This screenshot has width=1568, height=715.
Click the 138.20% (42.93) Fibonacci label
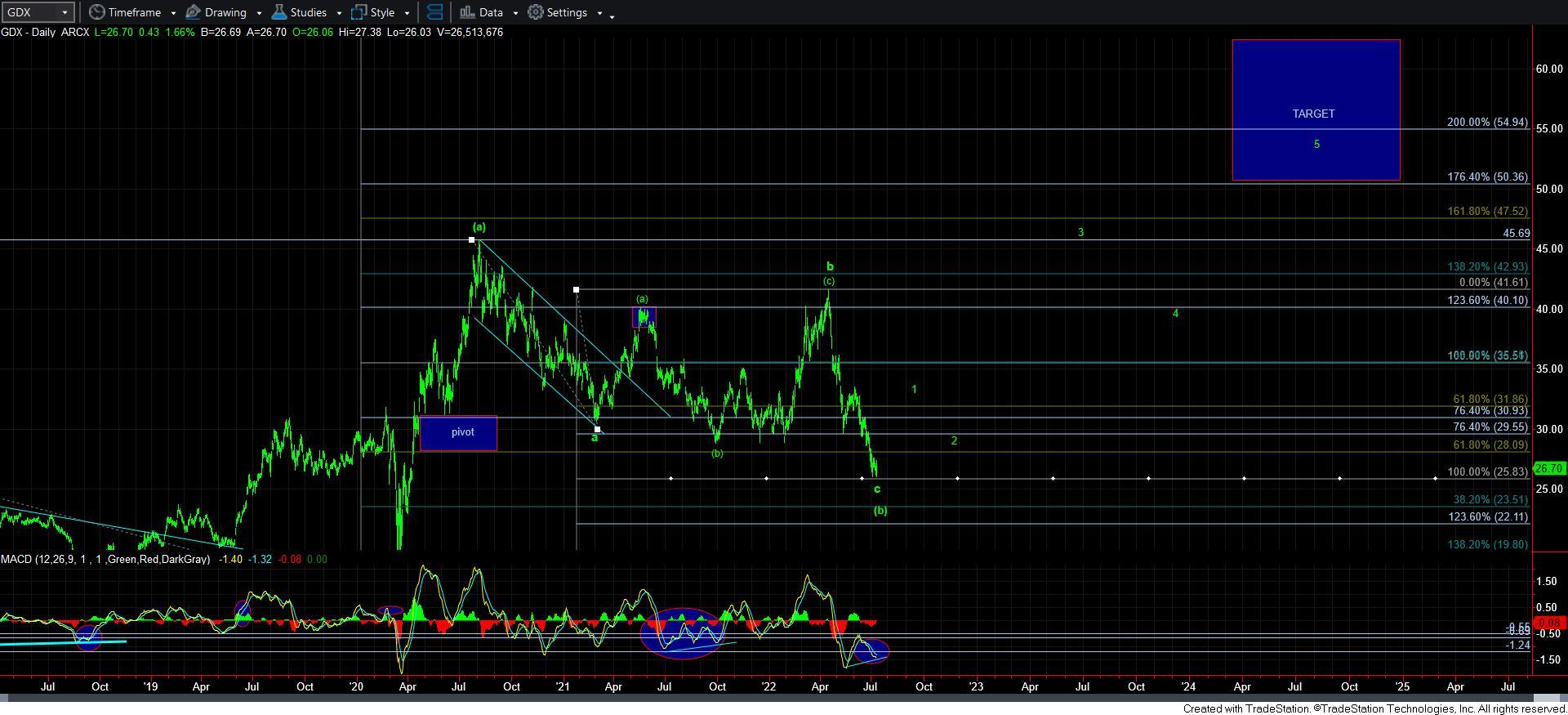click(x=1487, y=266)
